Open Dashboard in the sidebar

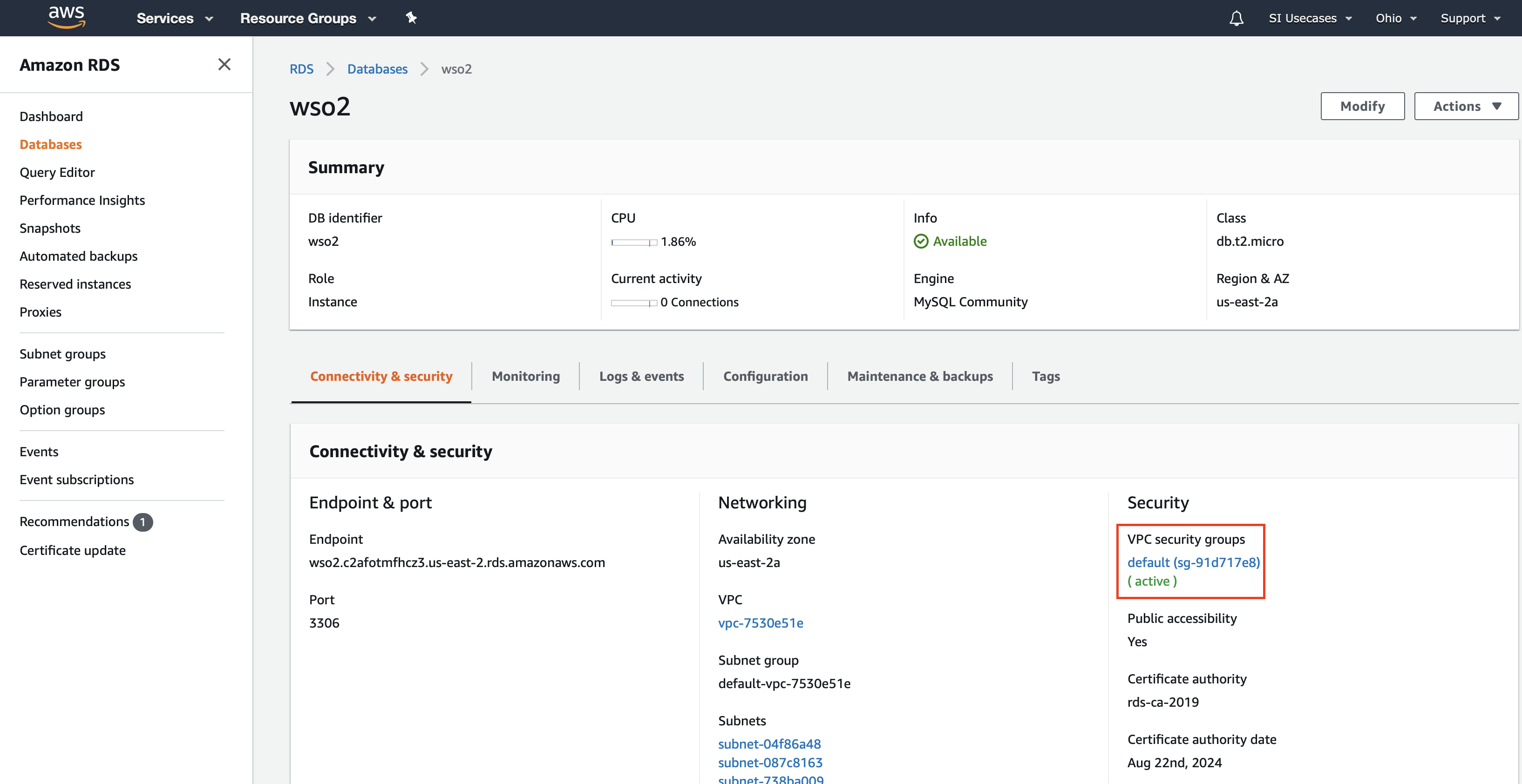[51, 116]
